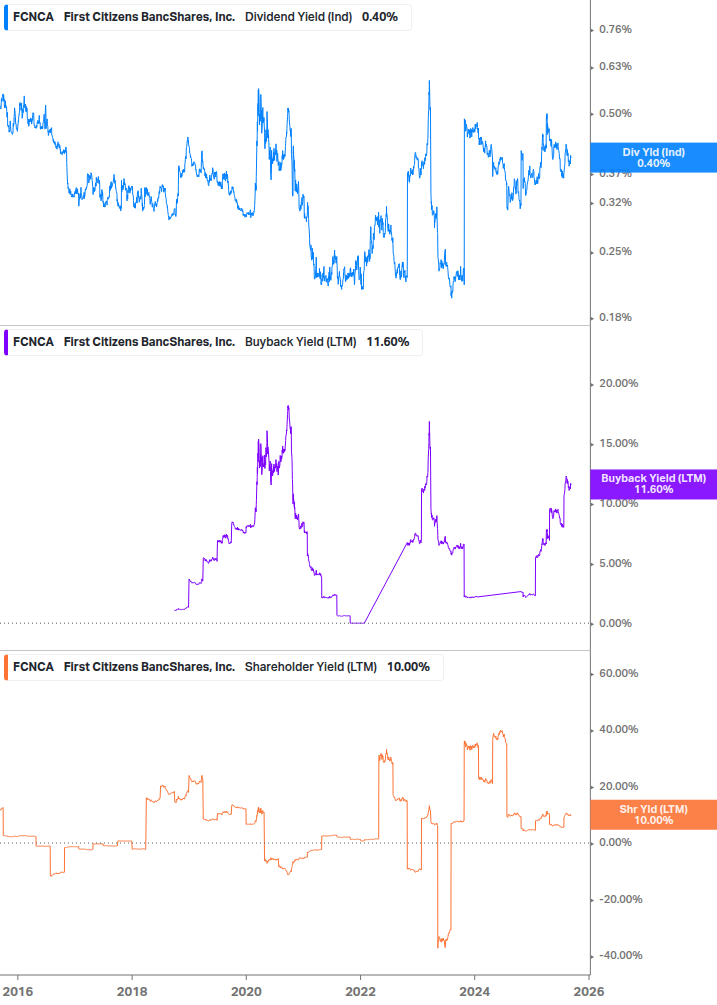717x1005 pixels.
Task: Click the 11.60% value in the Buyback Yield legend
Action: coord(388,342)
